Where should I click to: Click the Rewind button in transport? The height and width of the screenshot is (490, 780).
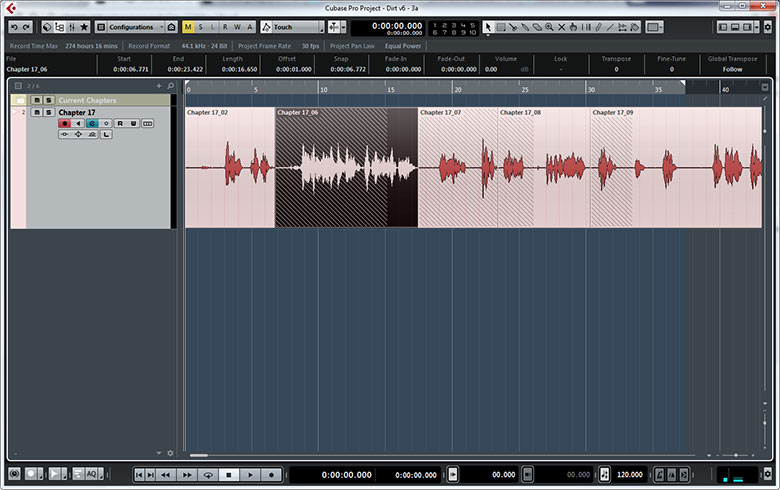point(166,475)
